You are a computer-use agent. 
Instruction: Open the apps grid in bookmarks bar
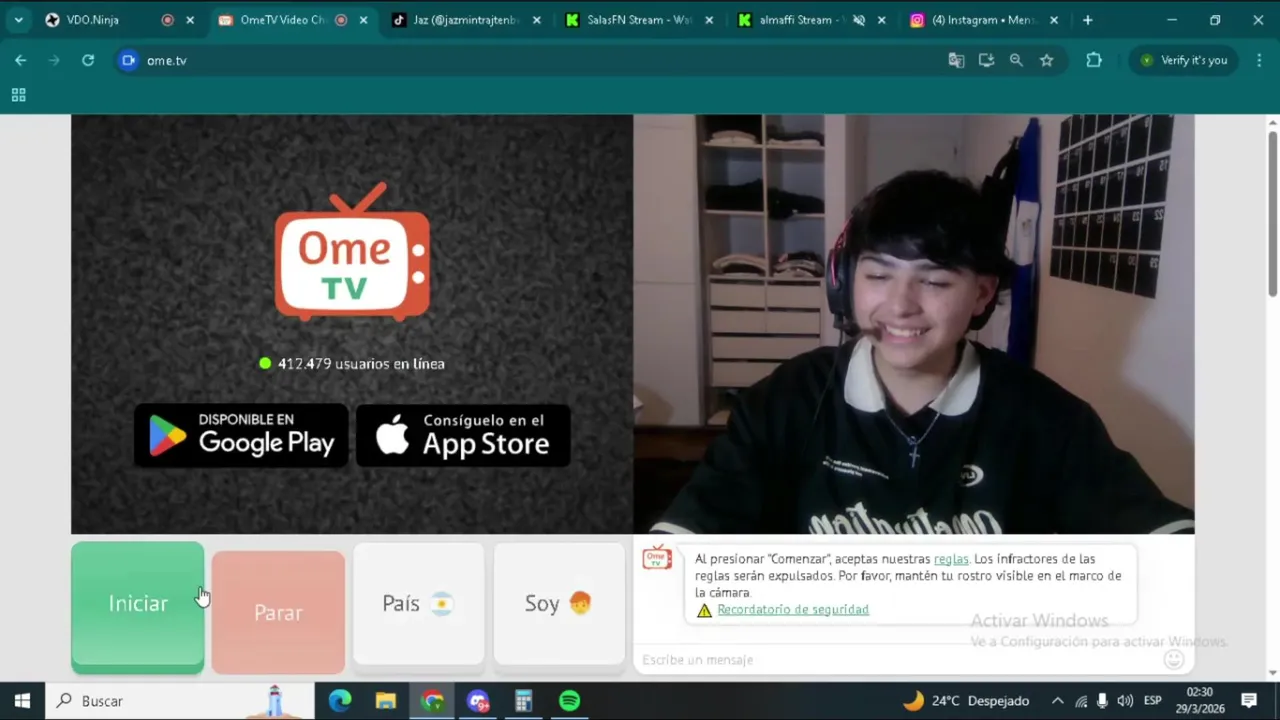click(x=18, y=95)
